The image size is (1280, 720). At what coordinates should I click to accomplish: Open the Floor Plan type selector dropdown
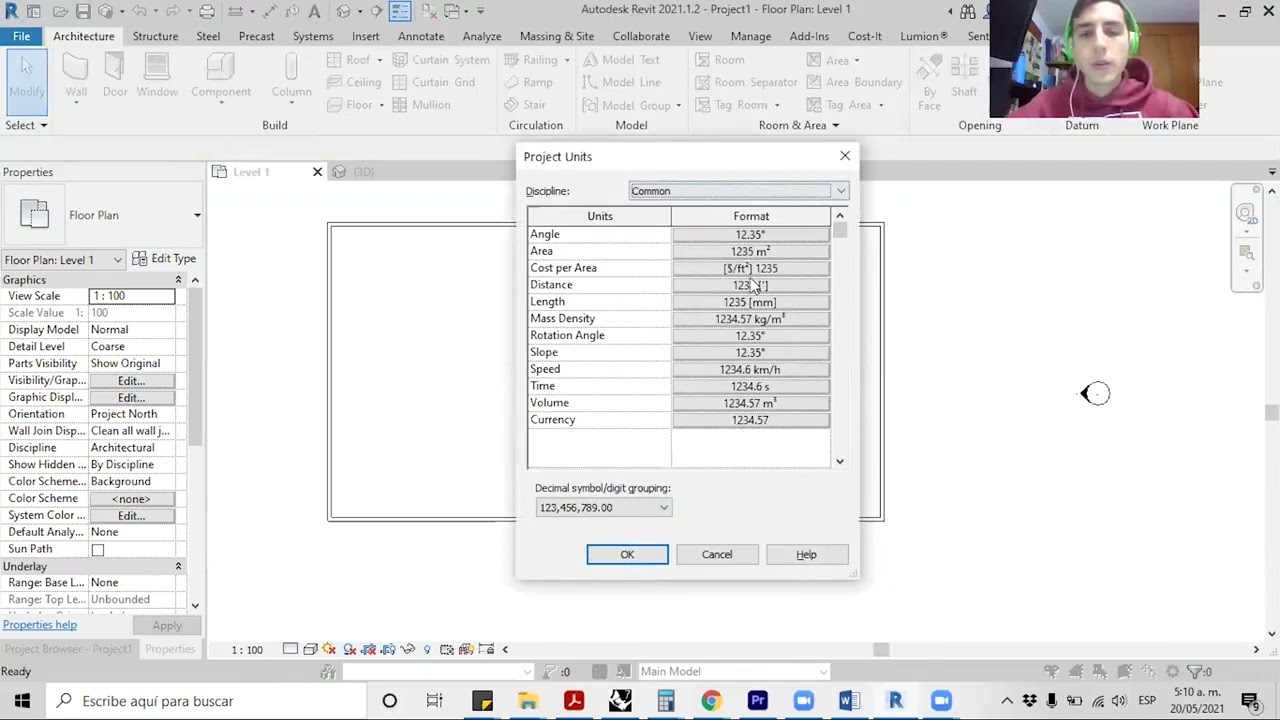tap(101, 215)
